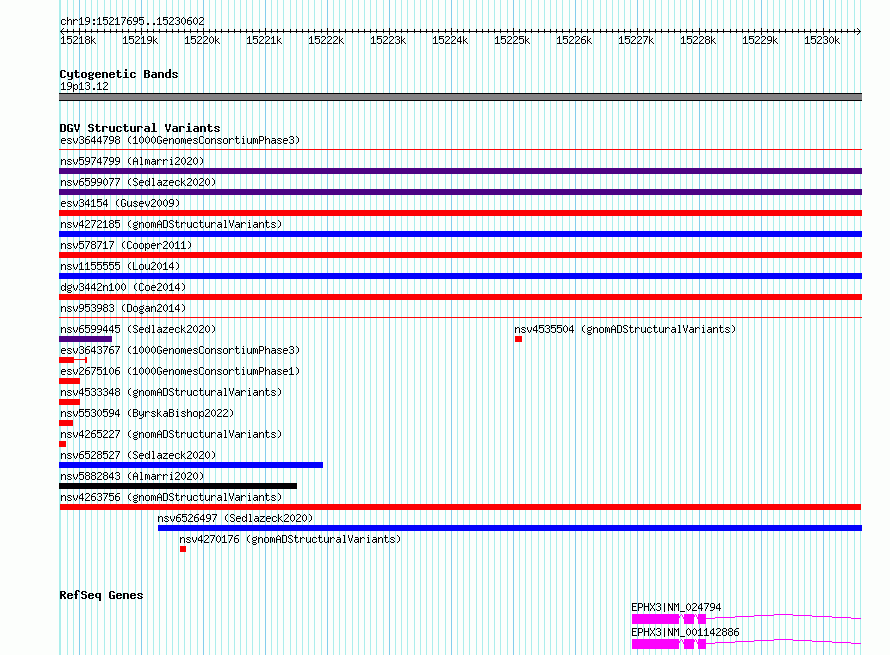
Task: Click nsv4270176 gnomAD variant label
Action: click(290, 539)
